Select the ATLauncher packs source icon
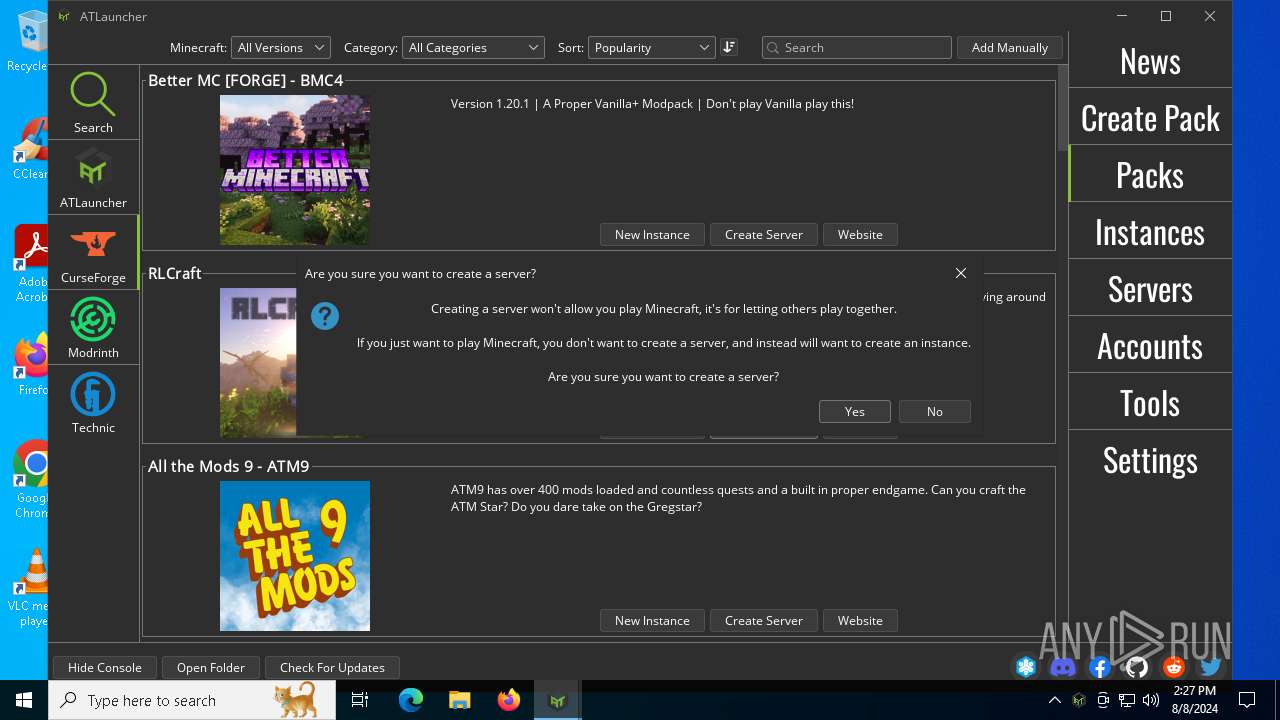The image size is (1280, 720). [x=93, y=169]
